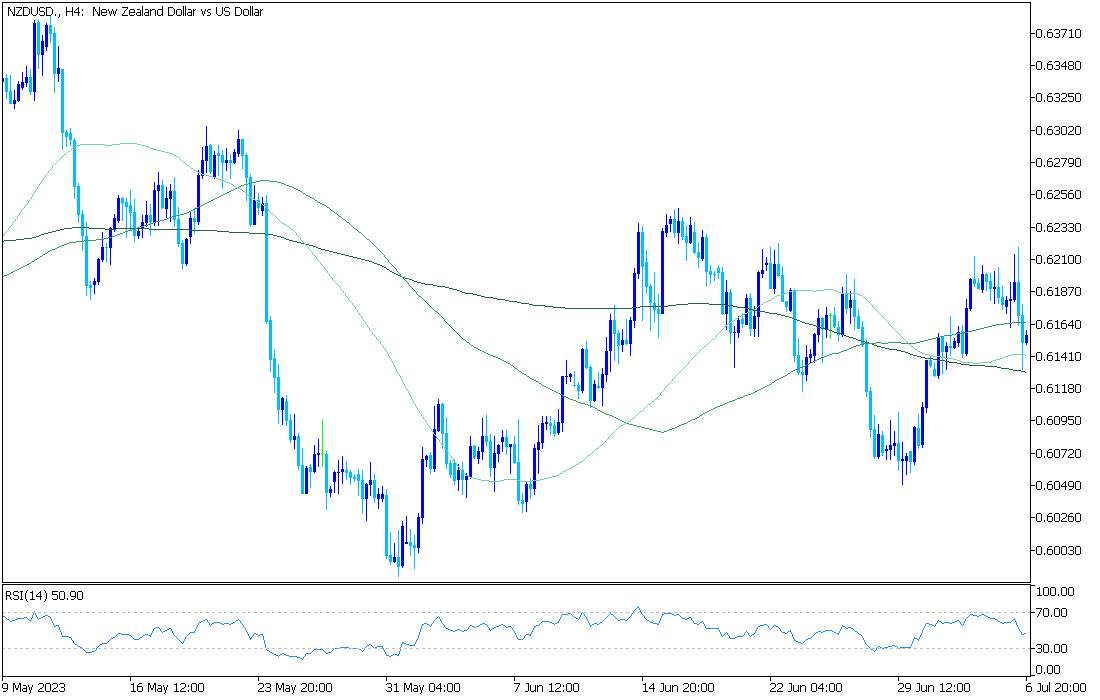The image size is (1100, 700).
Task: Click the 29 Jun 12:00 time label
Action: pyautogui.click(x=934, y=687)
